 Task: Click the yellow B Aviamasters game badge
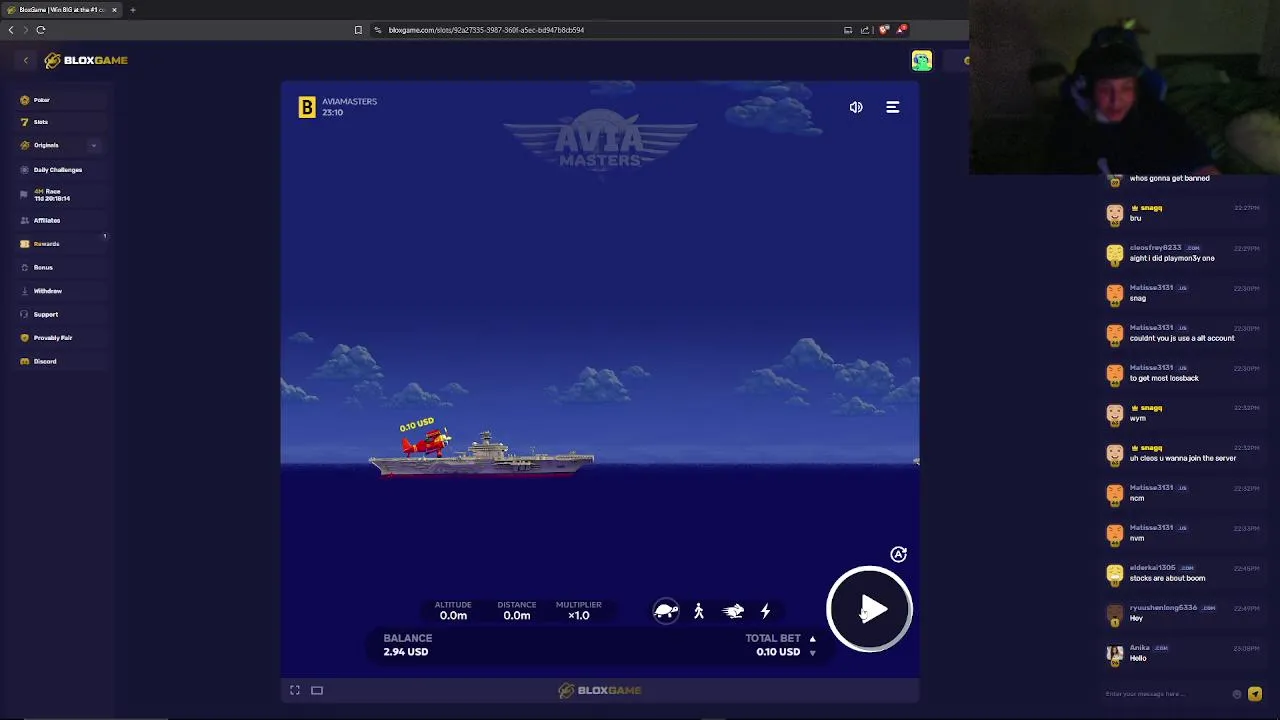click(307, 107)
